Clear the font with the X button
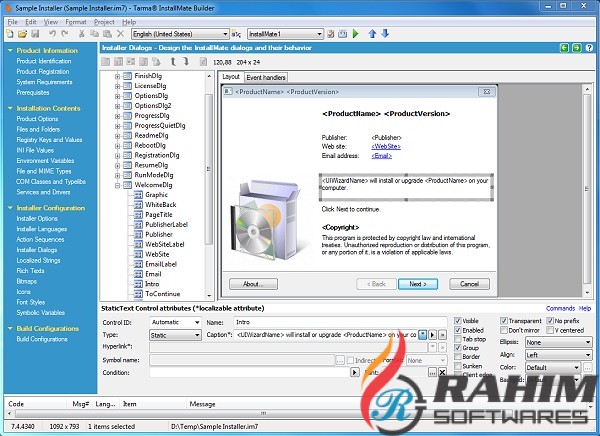This screenshot has width=600, height=436. (x=442, y=372)
